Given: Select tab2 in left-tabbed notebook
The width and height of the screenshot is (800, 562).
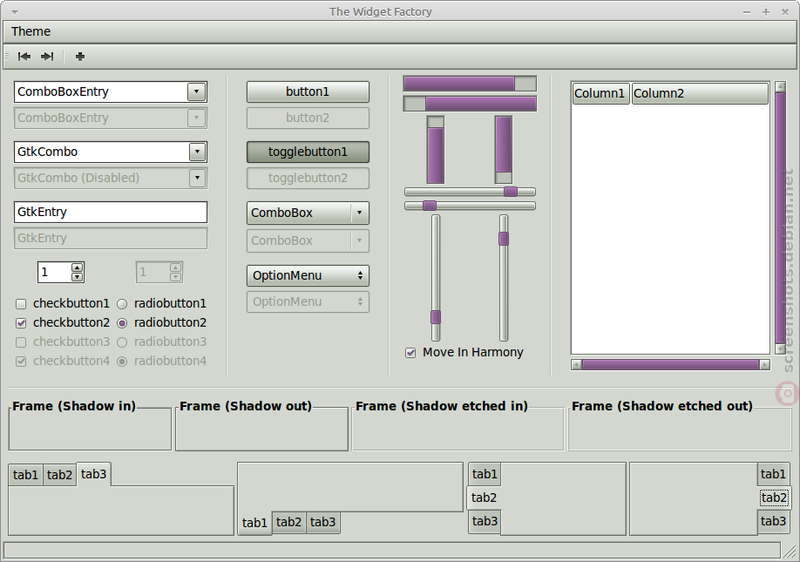Looking at the screenshot, I should tap(484, 497).
